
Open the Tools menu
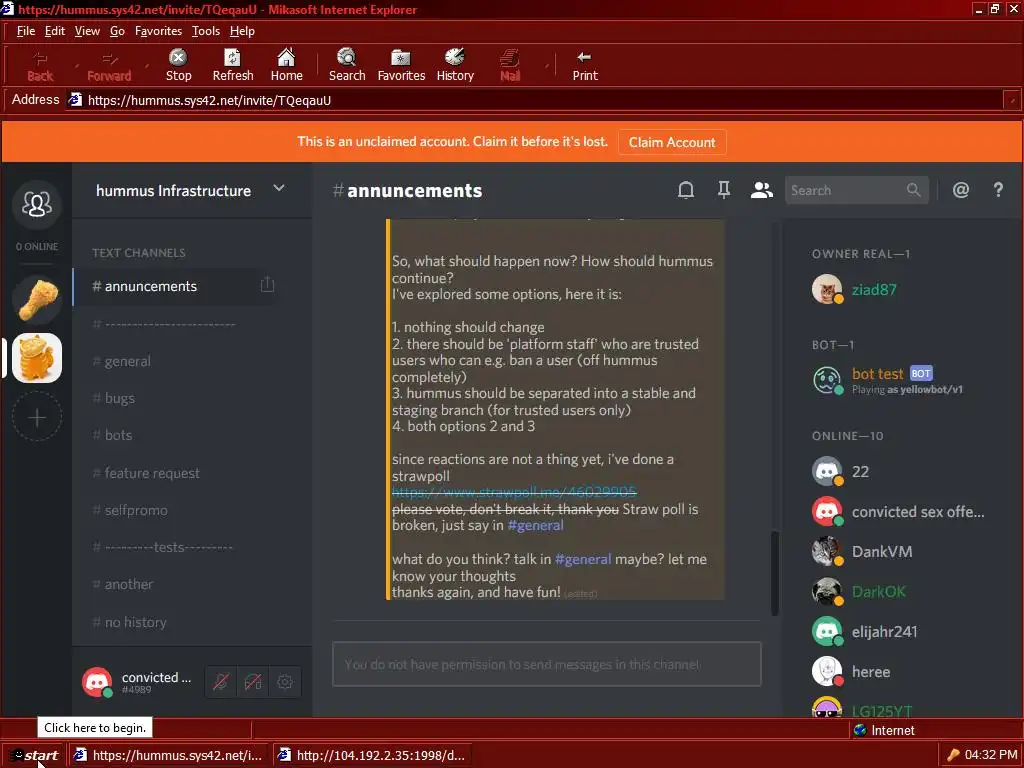tap(205, 31)
